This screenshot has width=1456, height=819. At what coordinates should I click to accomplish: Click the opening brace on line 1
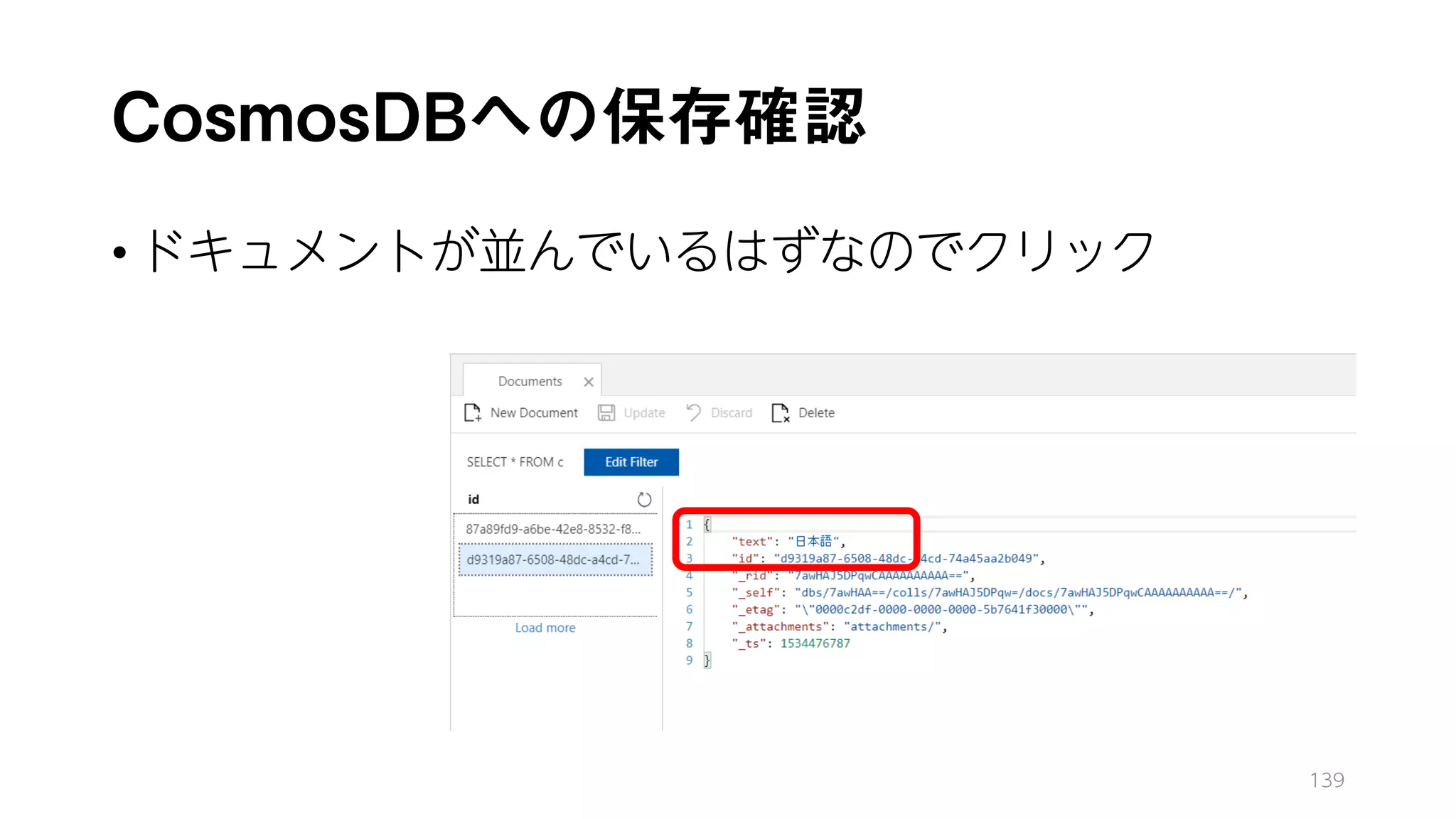707,525
